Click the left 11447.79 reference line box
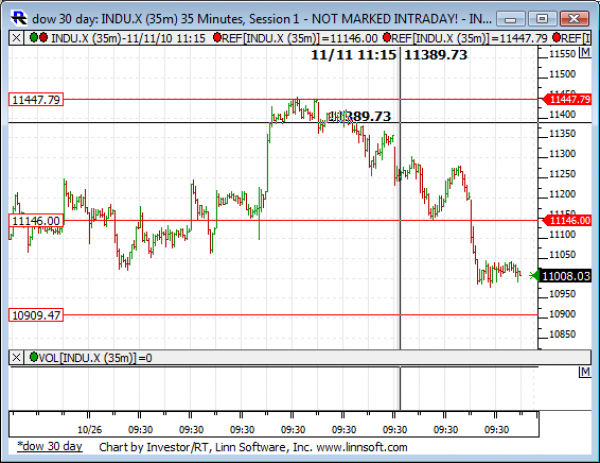This screenshot has width=600, height=463. click(x=36, y=99)
